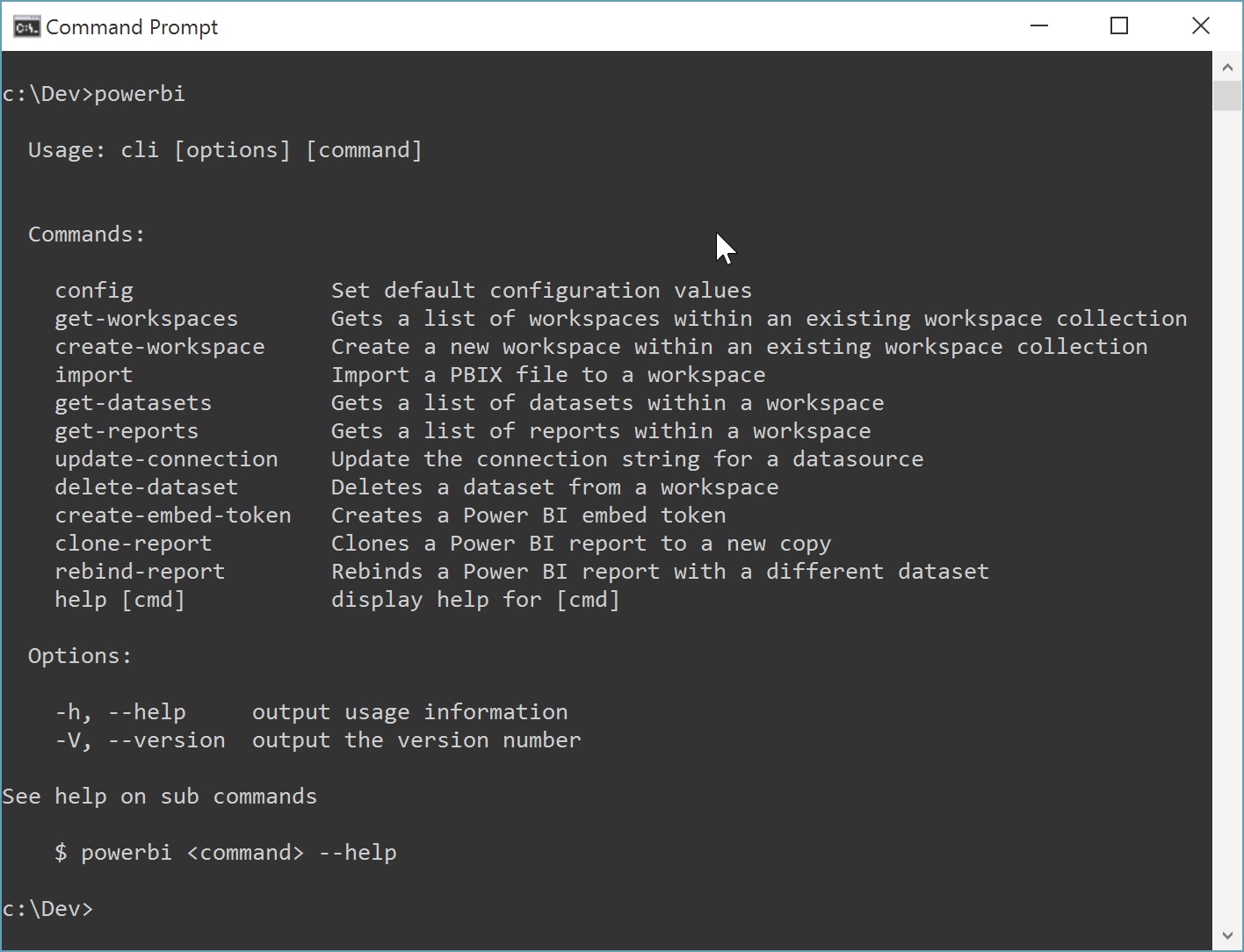Screen dimensions: 1244x952
Task: Click 'See help on sub commands' line
Action: (x=160, y=797)
